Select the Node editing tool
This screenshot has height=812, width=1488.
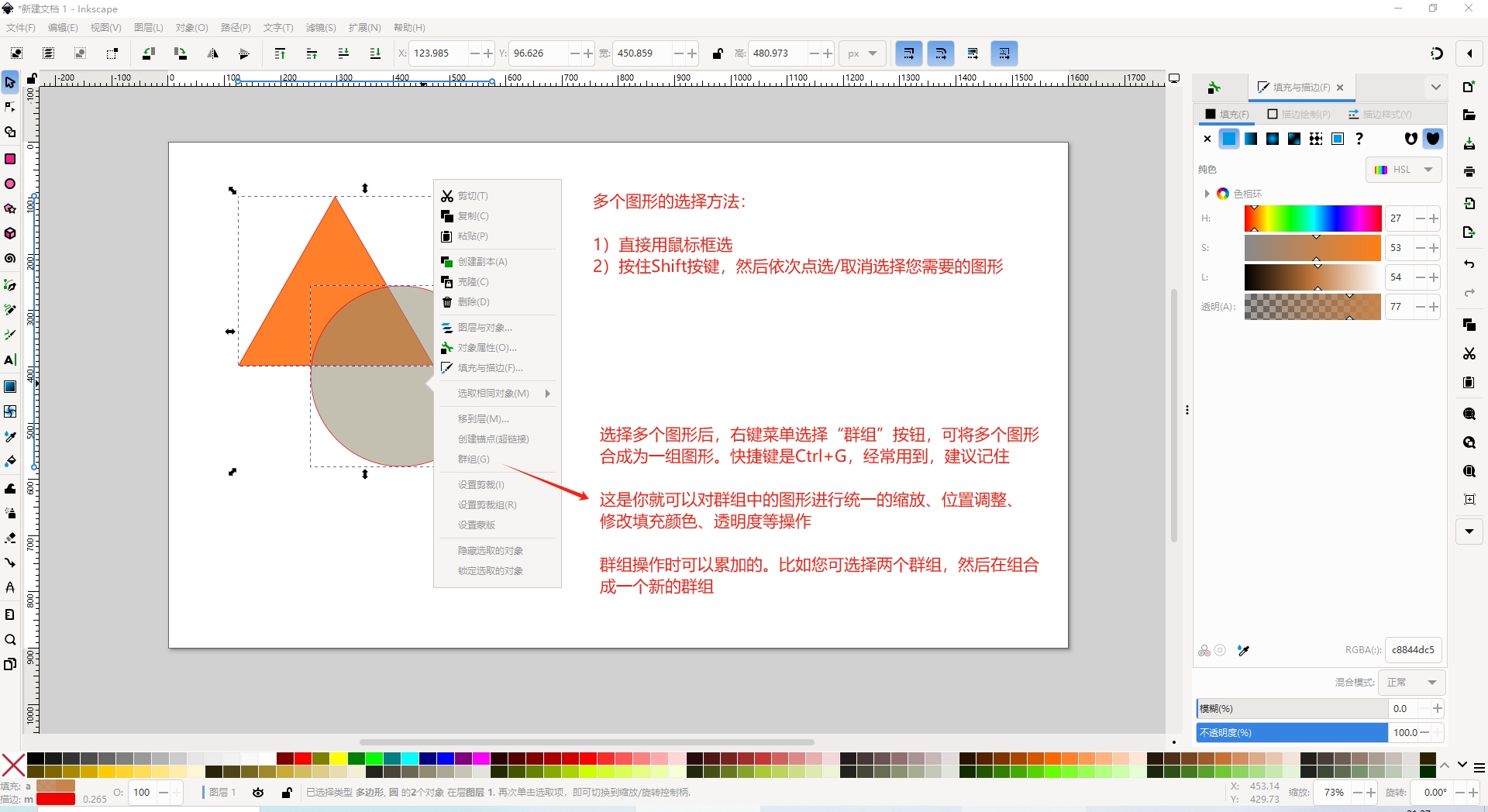pos(10,107)
